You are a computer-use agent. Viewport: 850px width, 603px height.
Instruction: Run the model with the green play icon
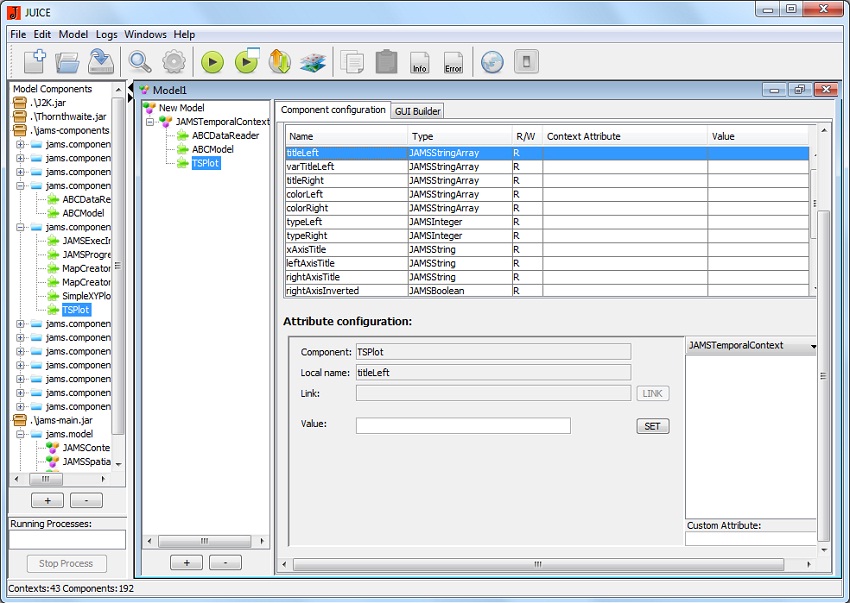(x=212, y=62)
